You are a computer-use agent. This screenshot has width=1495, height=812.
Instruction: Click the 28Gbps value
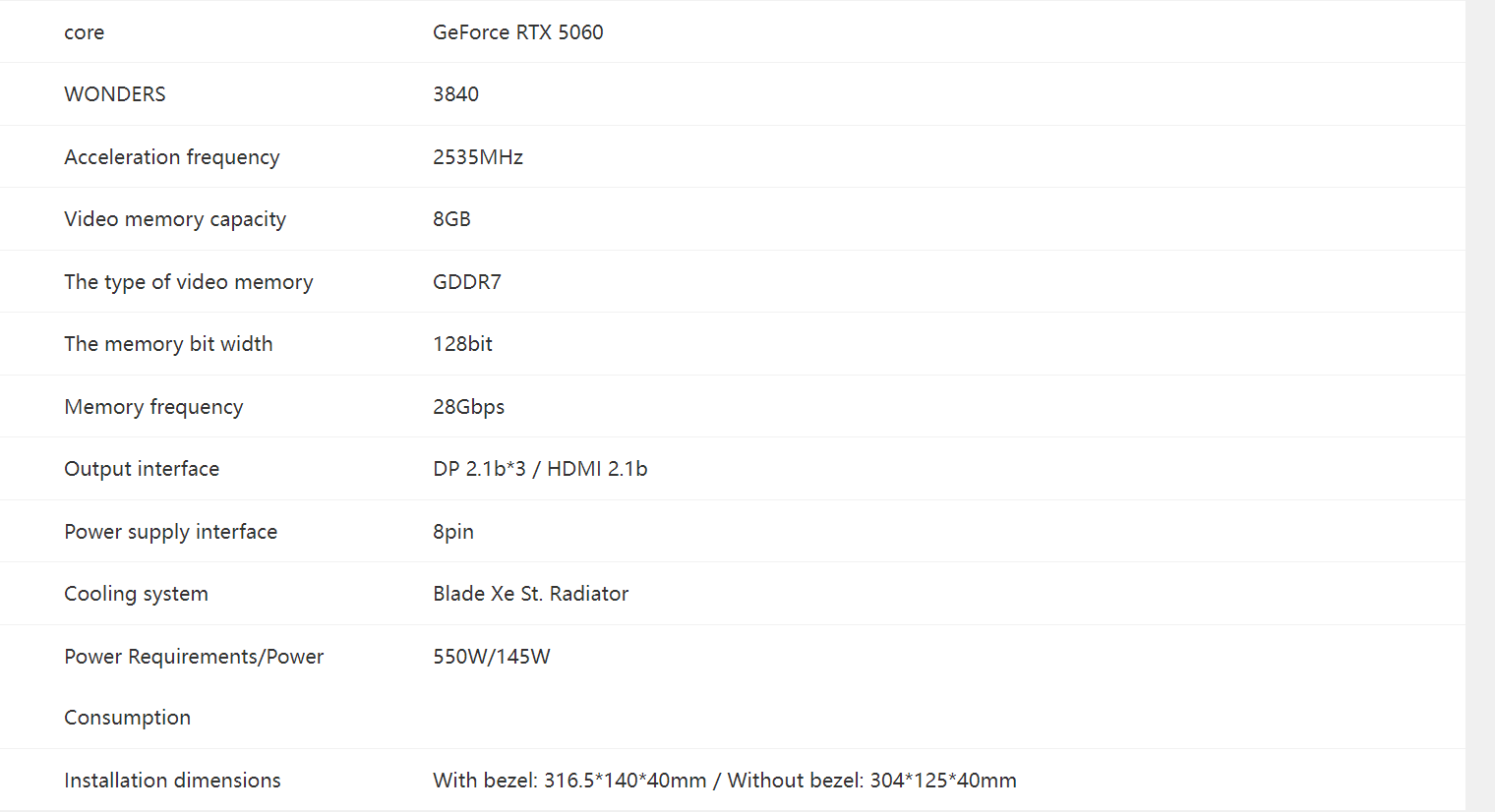point(468,407)
